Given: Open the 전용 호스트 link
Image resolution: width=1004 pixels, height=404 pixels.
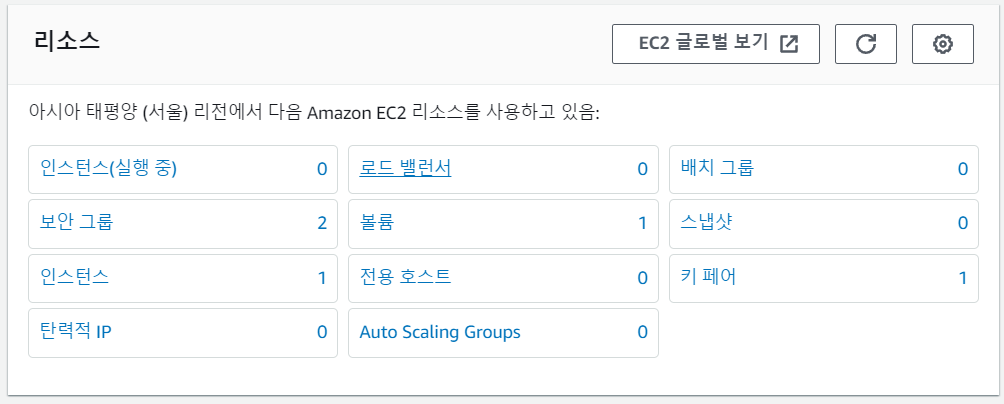Looking at the screenshot, I should click(x=405, y=277).
